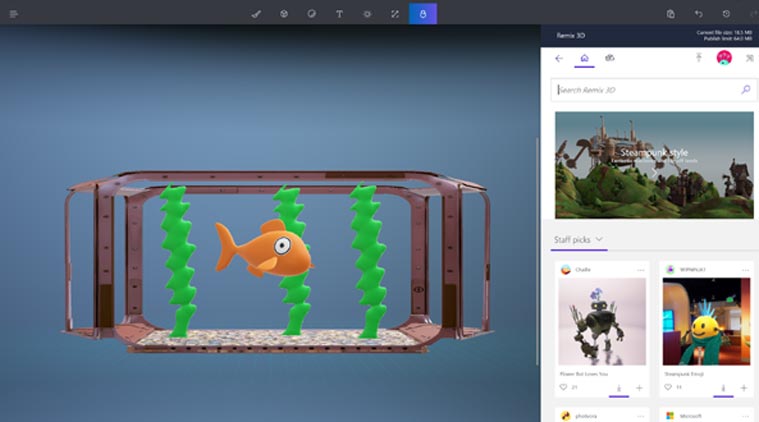The width and height of the screenshot is (759, 422).
Task: Select the Canvas tool
Action: tap(395, 14)
